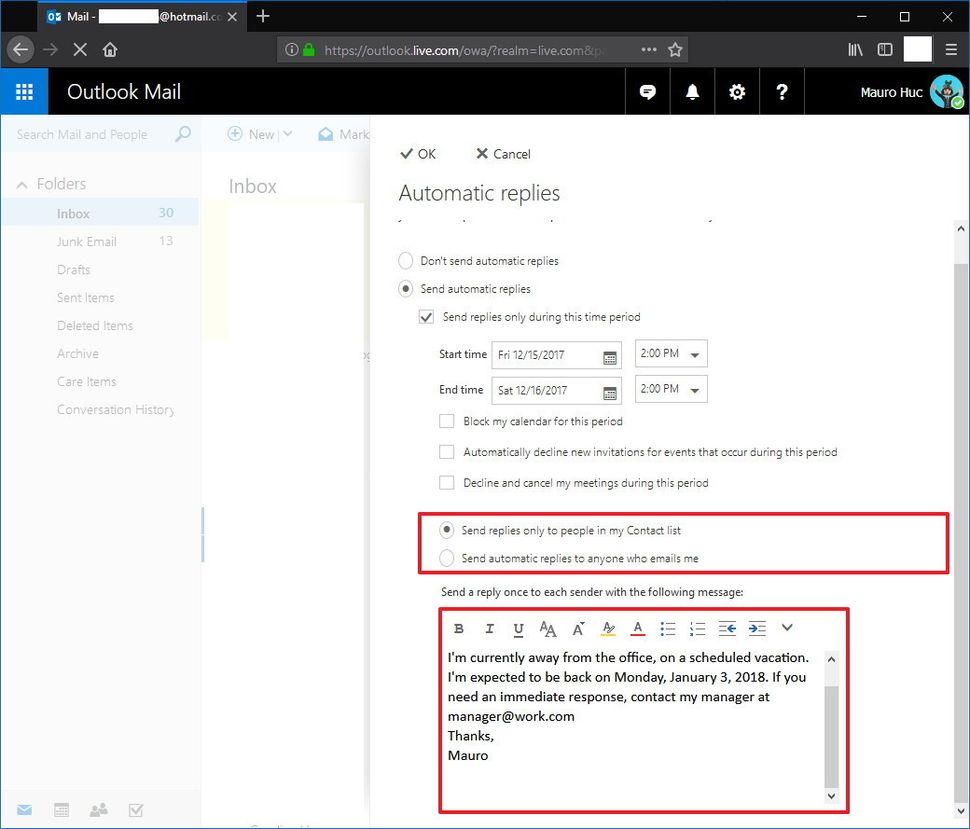Image resolution: width=970 pixels, height=829 pixels.
Task: Open the Start time 2:00 PM dropdown
Action: pyautogui.click(x=671, y=354)
